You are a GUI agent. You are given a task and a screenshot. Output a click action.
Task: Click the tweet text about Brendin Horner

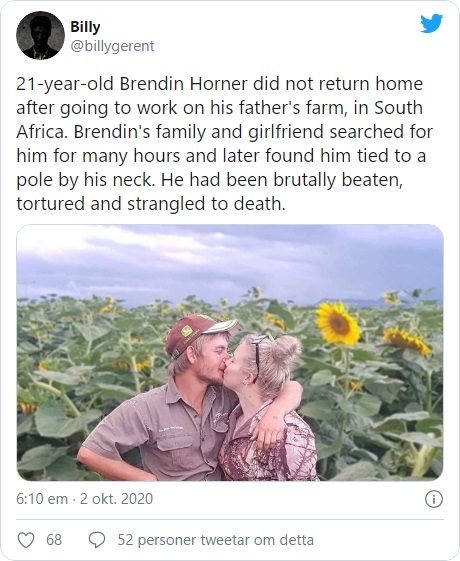(x=225, y=143)
